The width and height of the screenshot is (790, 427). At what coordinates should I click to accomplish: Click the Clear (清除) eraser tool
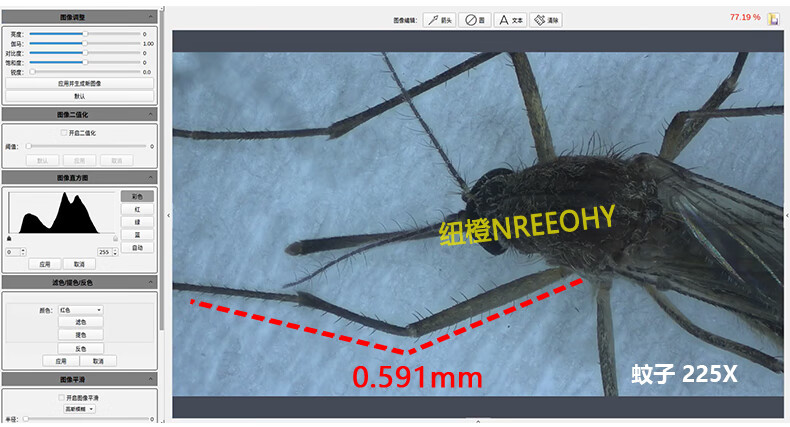point(546,20)
